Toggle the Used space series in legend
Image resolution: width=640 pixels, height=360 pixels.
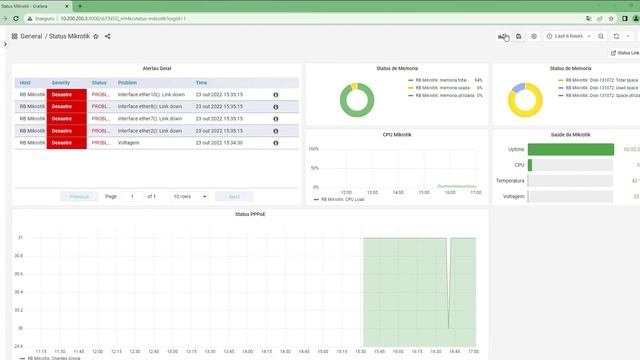coord(602,88)
